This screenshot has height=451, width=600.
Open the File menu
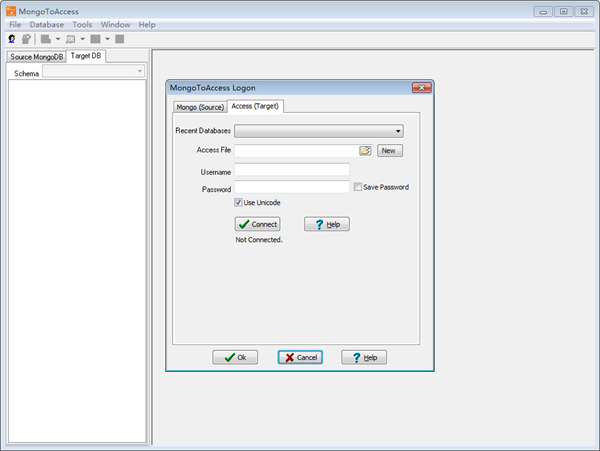click(15, 24)
